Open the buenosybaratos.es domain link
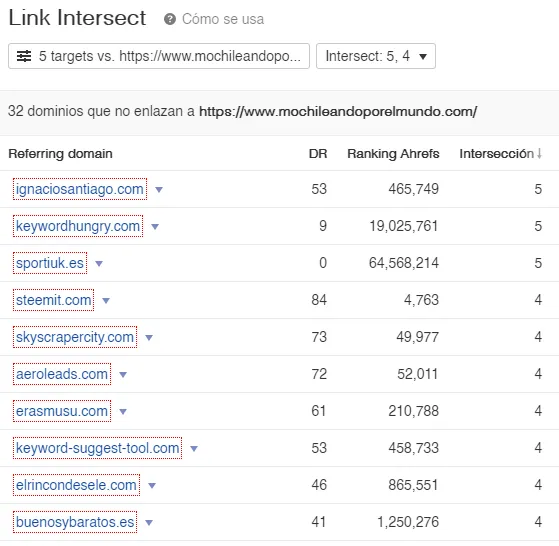The image size is (559, 546). 75,522
